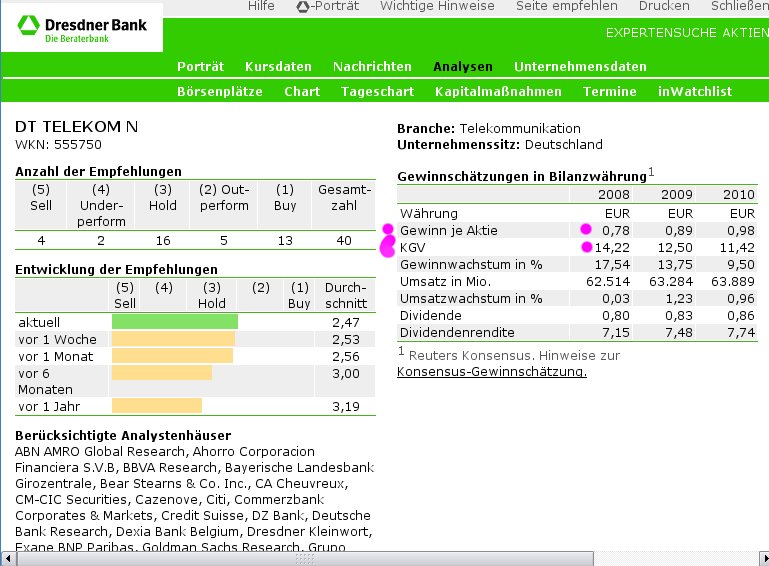The height and width of the screenshot is (566, 769).
Task: Click the Sell count 4
Action: pos(41,240)
